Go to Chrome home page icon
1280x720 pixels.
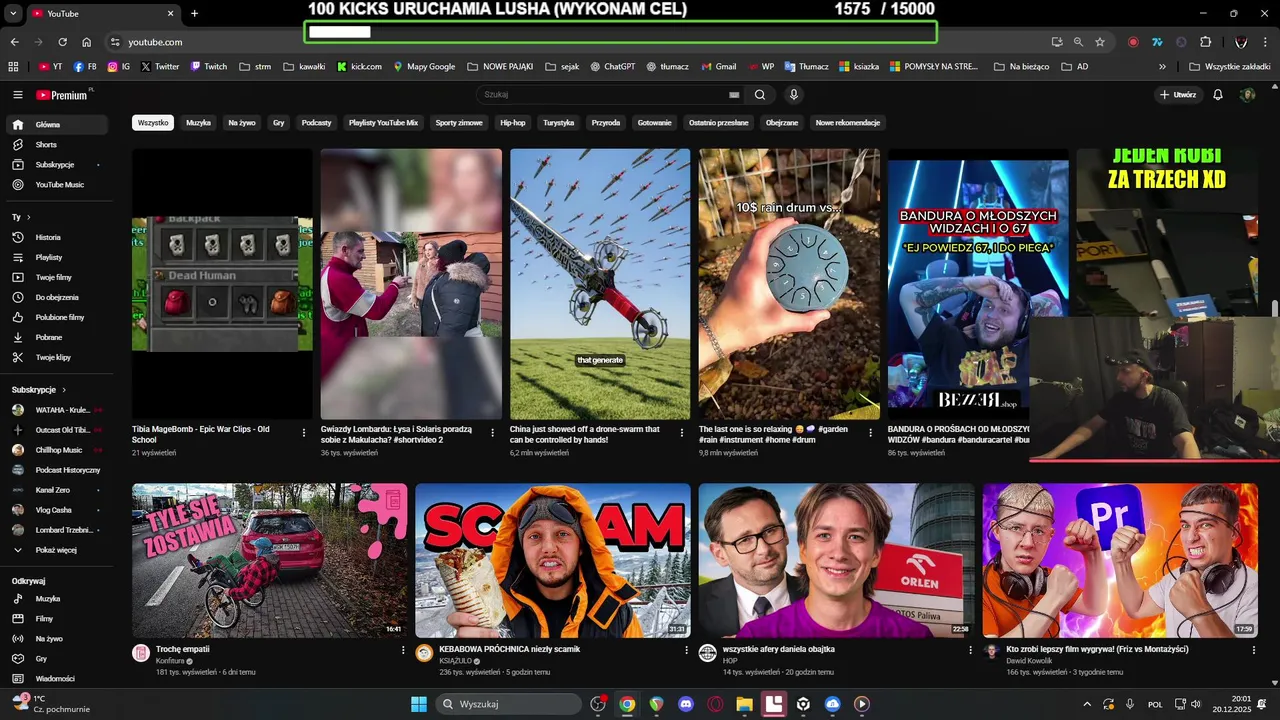click(x=87, y=42)
